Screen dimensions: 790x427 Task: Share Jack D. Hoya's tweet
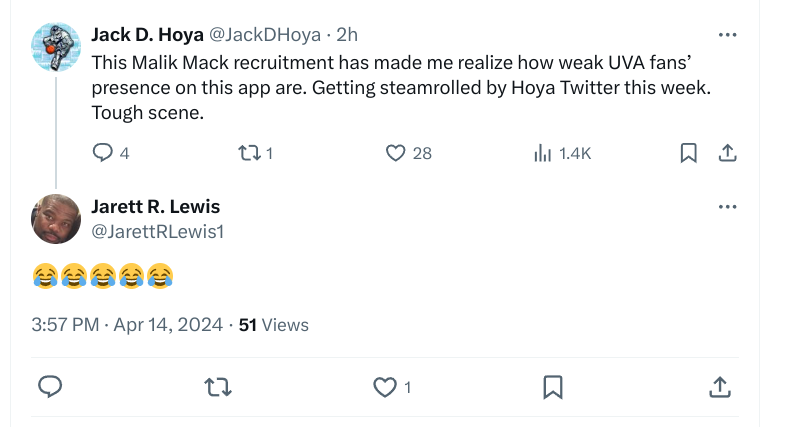728,153
